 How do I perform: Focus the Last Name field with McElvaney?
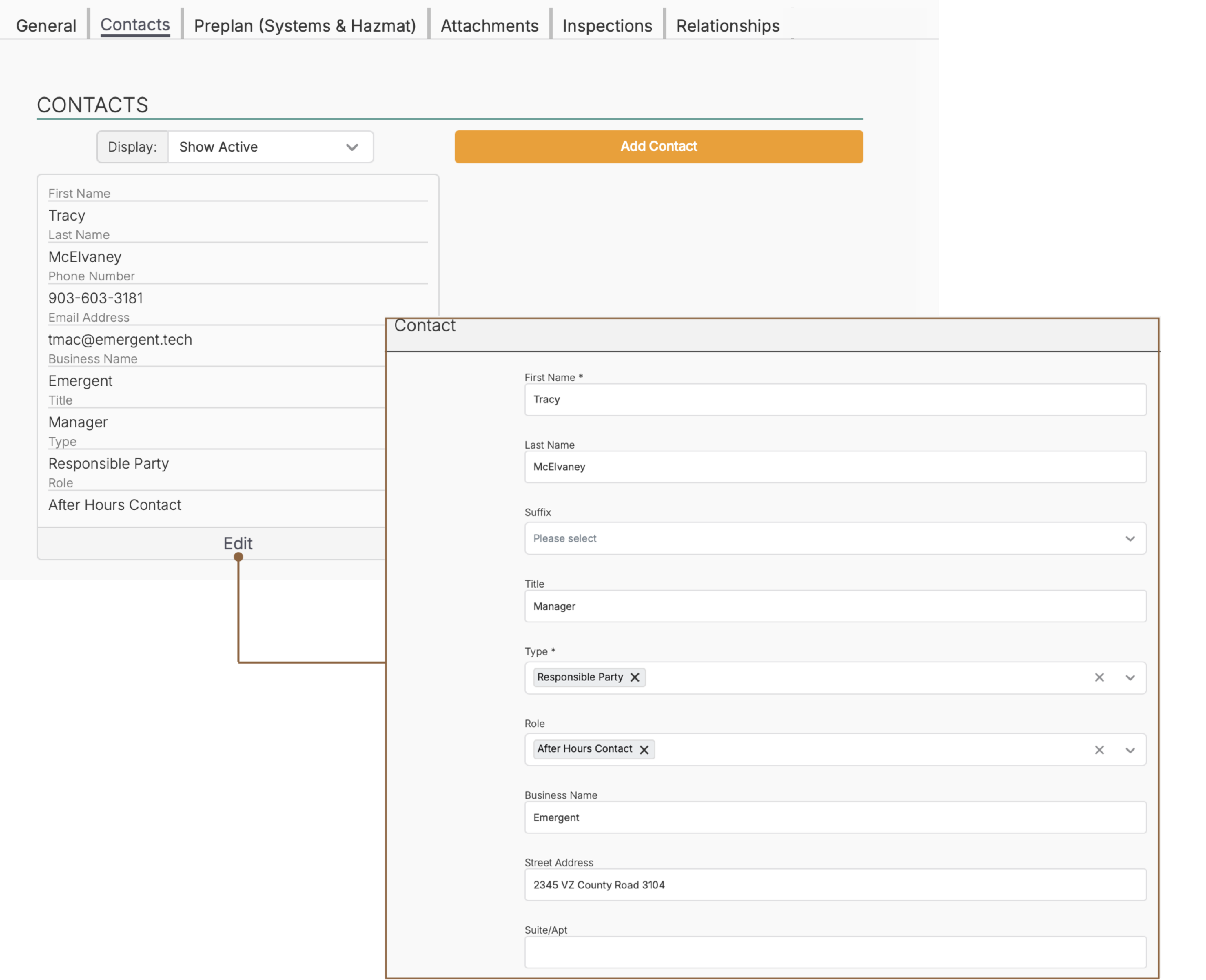(x=835, y=467)
